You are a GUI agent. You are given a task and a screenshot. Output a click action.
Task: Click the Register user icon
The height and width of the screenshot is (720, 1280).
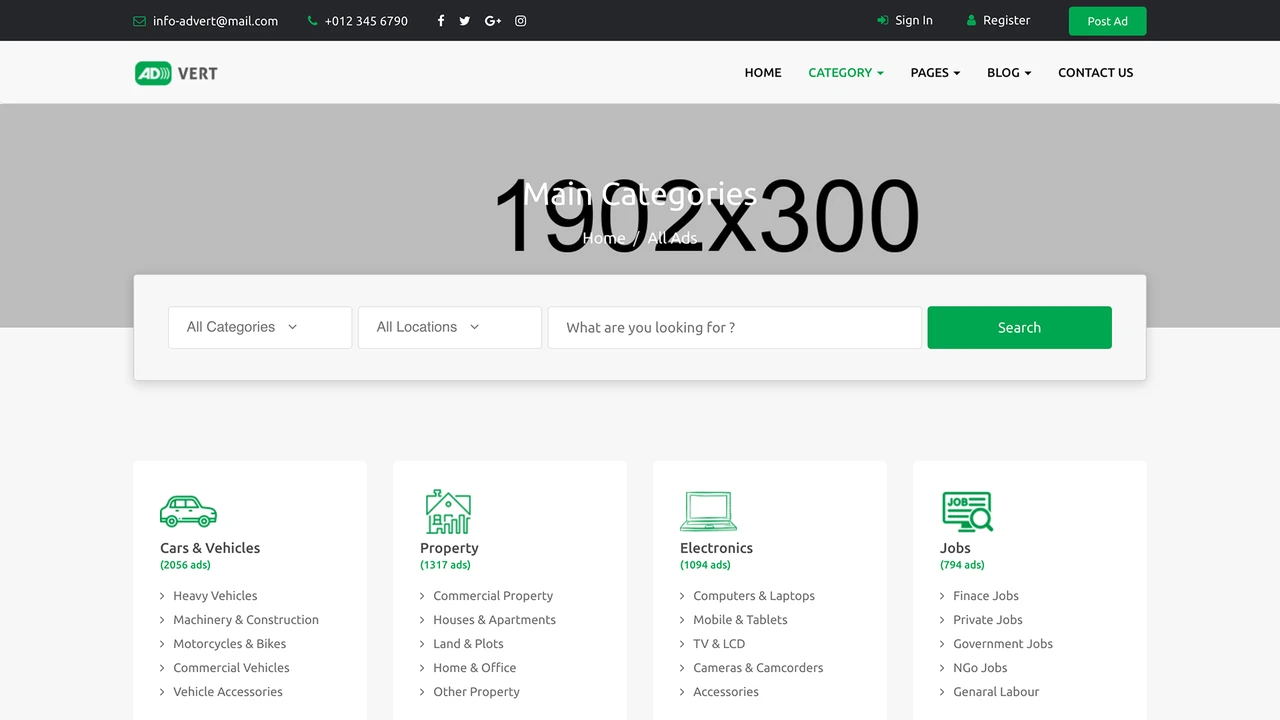(971, 20)
